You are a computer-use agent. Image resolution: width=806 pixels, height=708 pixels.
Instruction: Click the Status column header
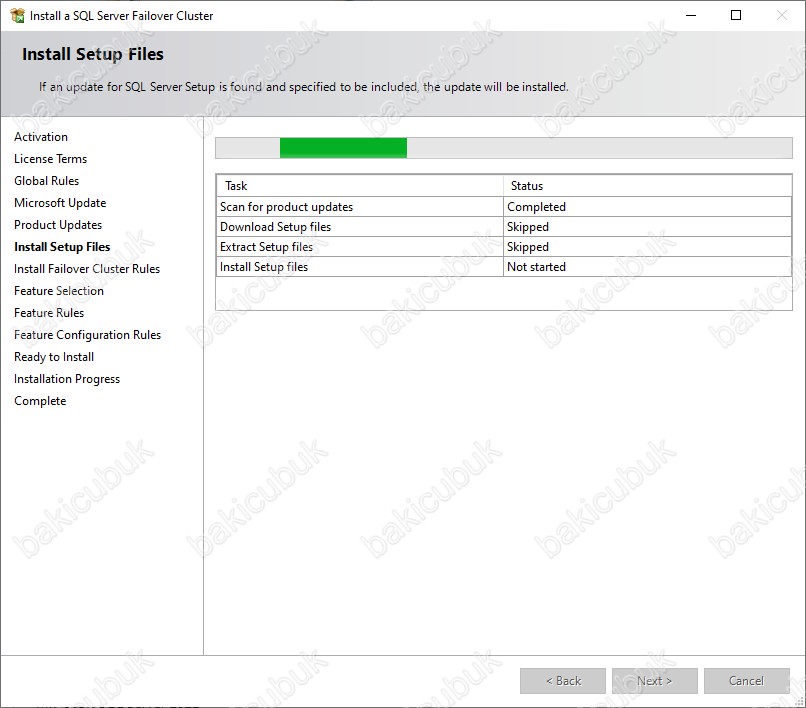point(647,186)
